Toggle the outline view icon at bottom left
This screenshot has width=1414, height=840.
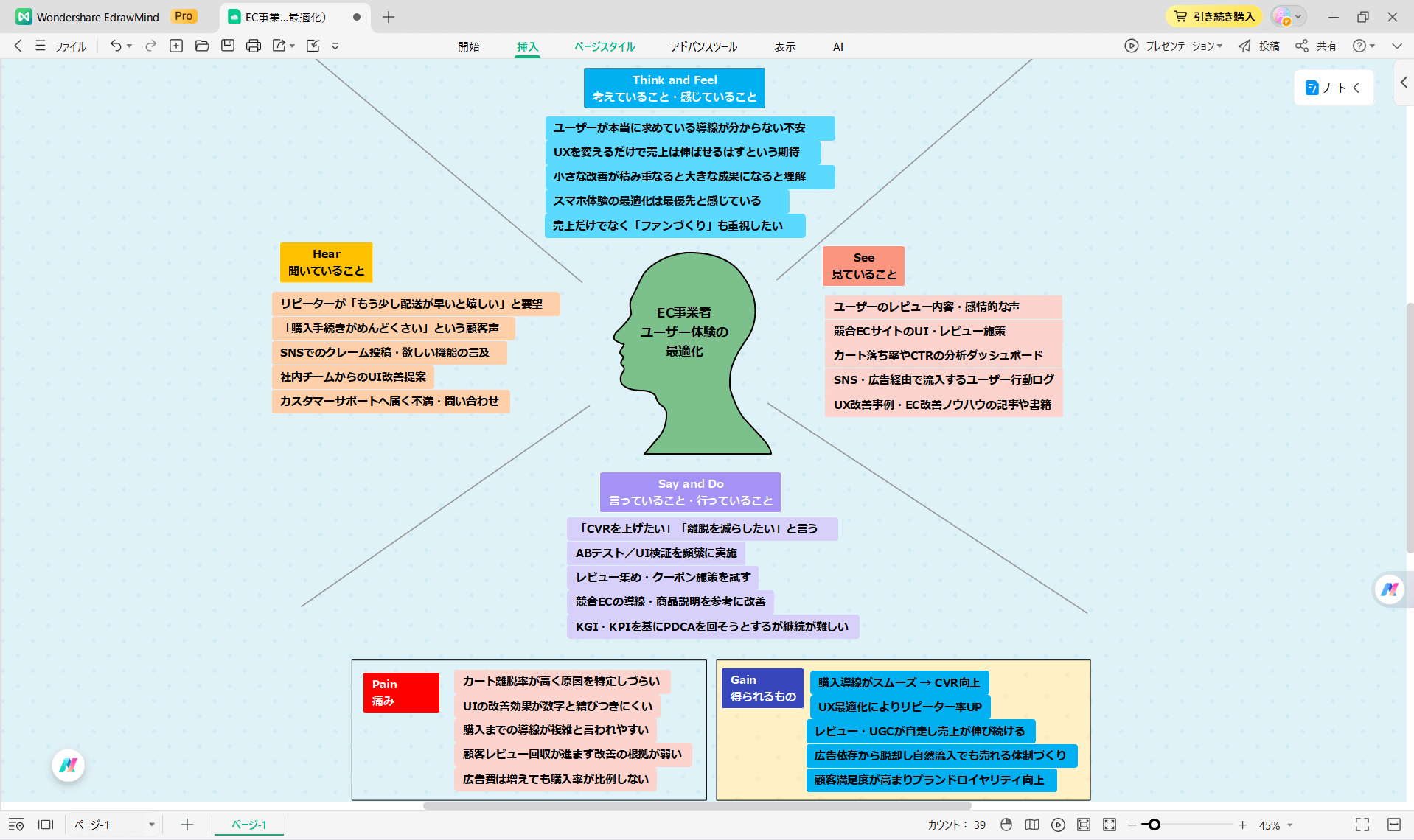16,825
